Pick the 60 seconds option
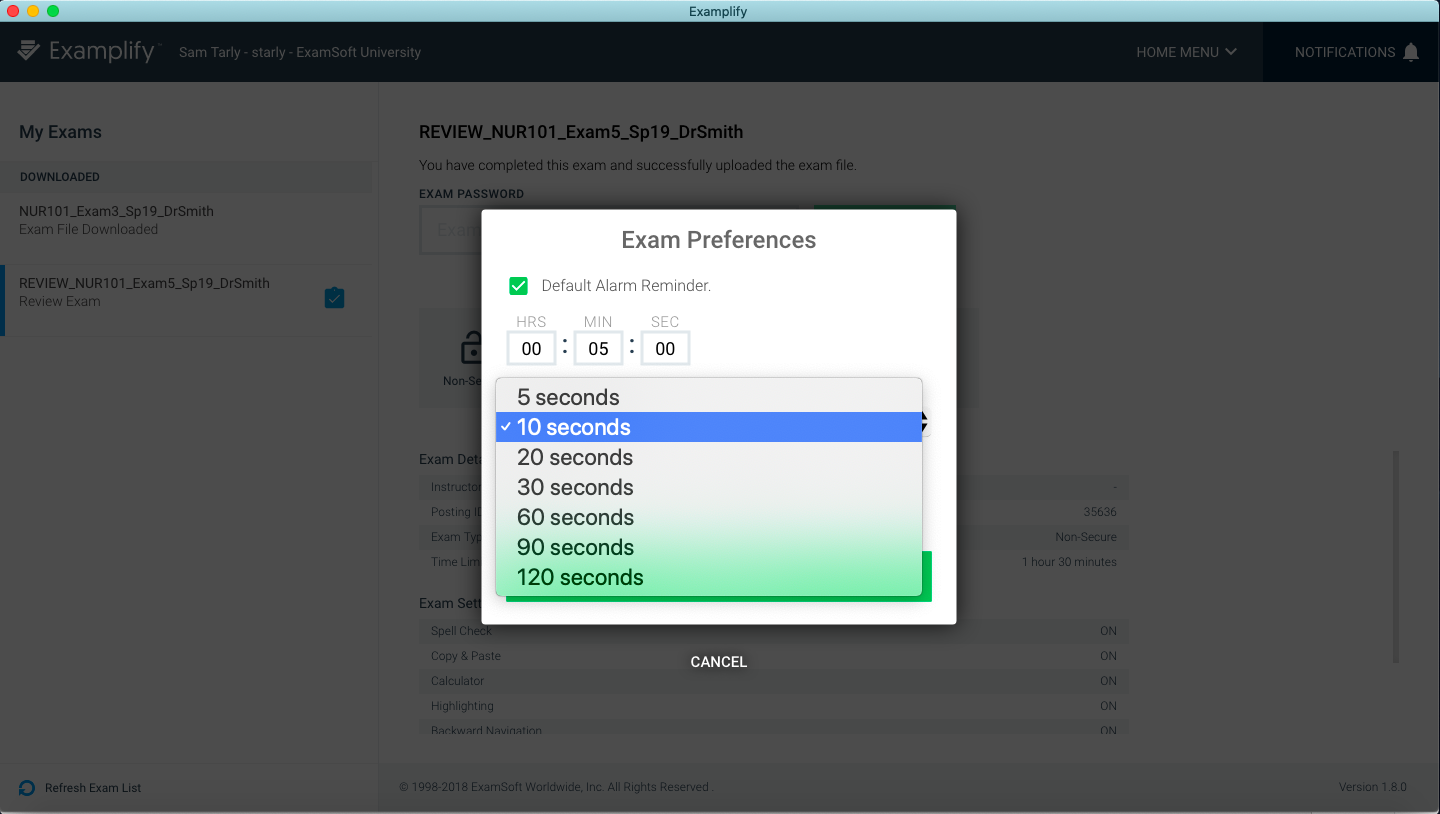 click(x=709, y=517)
